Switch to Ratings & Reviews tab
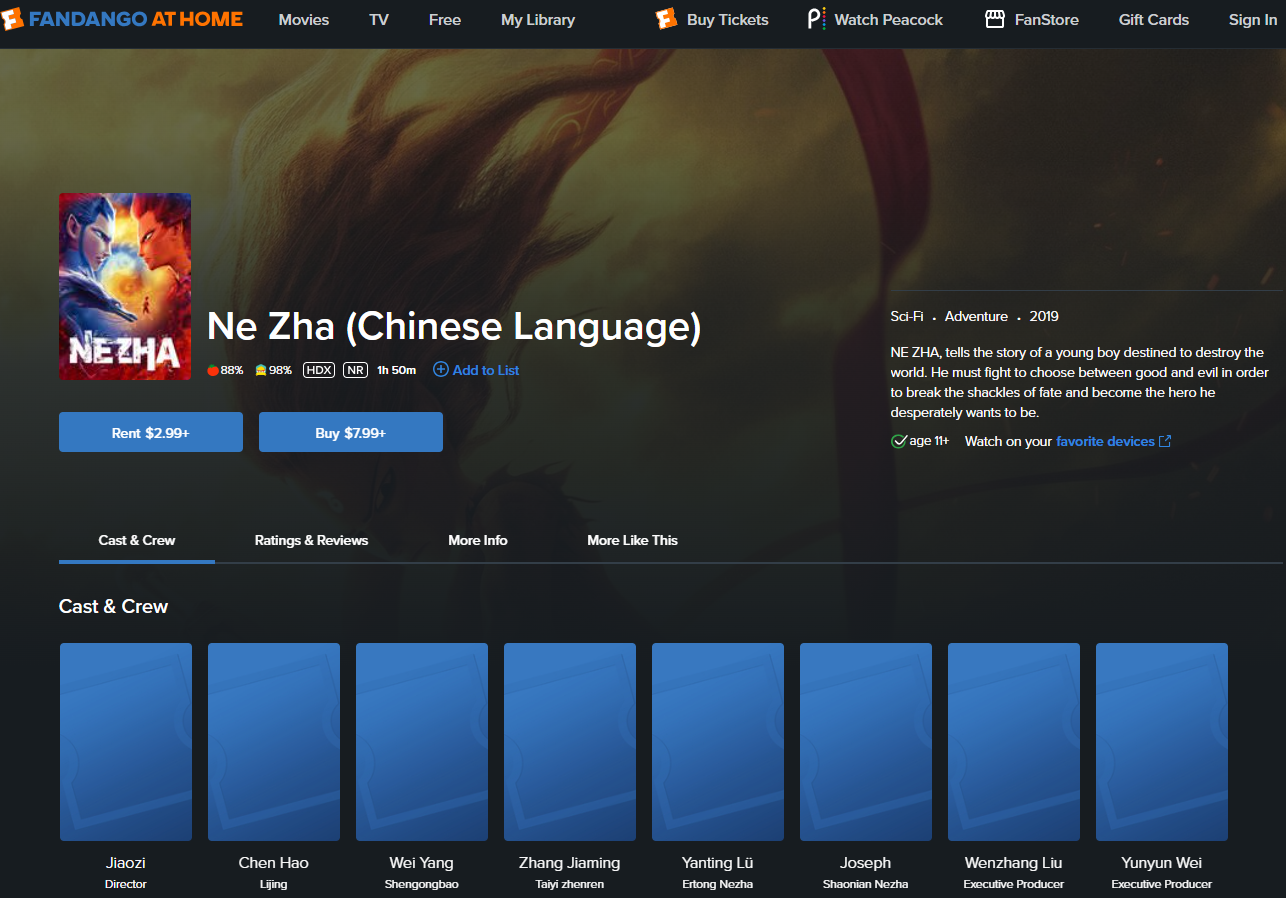 [311, 540]
